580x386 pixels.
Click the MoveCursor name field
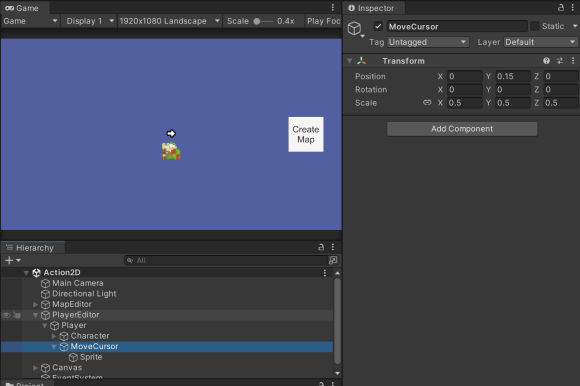pos(457,26)
